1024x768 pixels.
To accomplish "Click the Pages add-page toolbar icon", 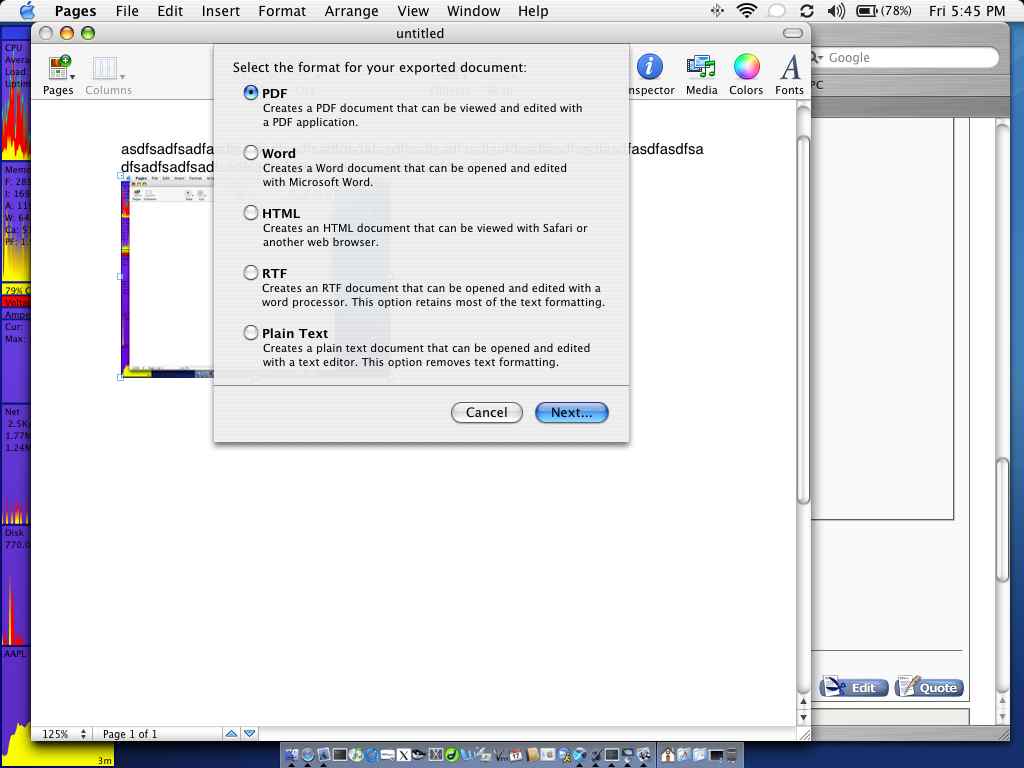I will 57,68.
